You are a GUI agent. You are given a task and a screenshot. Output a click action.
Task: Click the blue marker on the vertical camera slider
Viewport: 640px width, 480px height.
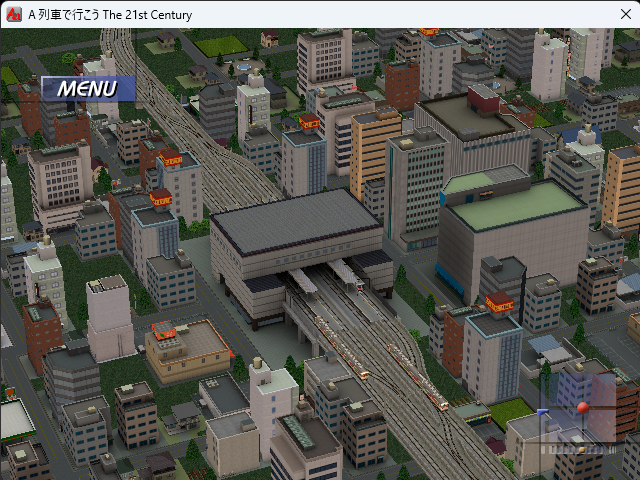(x=543, y=411)
